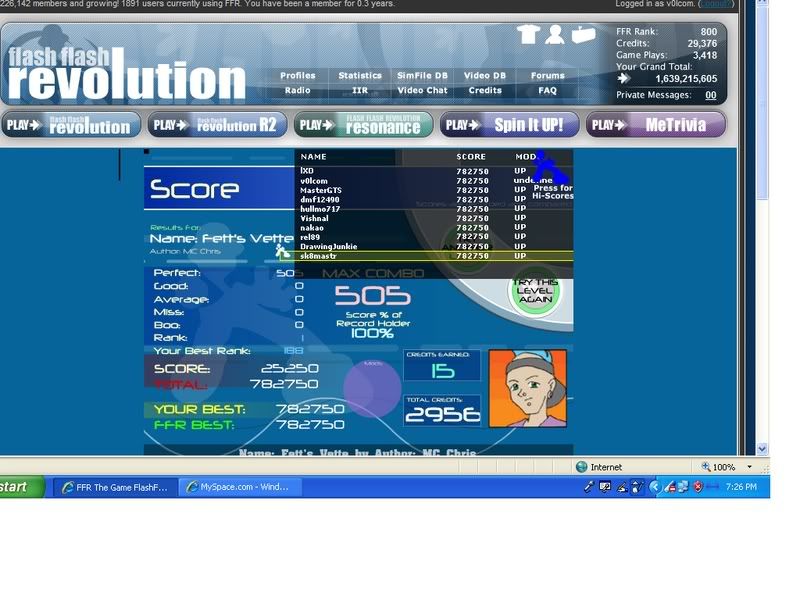The image size is (800, 600).
Task: Click the 505 max combo number
Action: tap(372, 295)
